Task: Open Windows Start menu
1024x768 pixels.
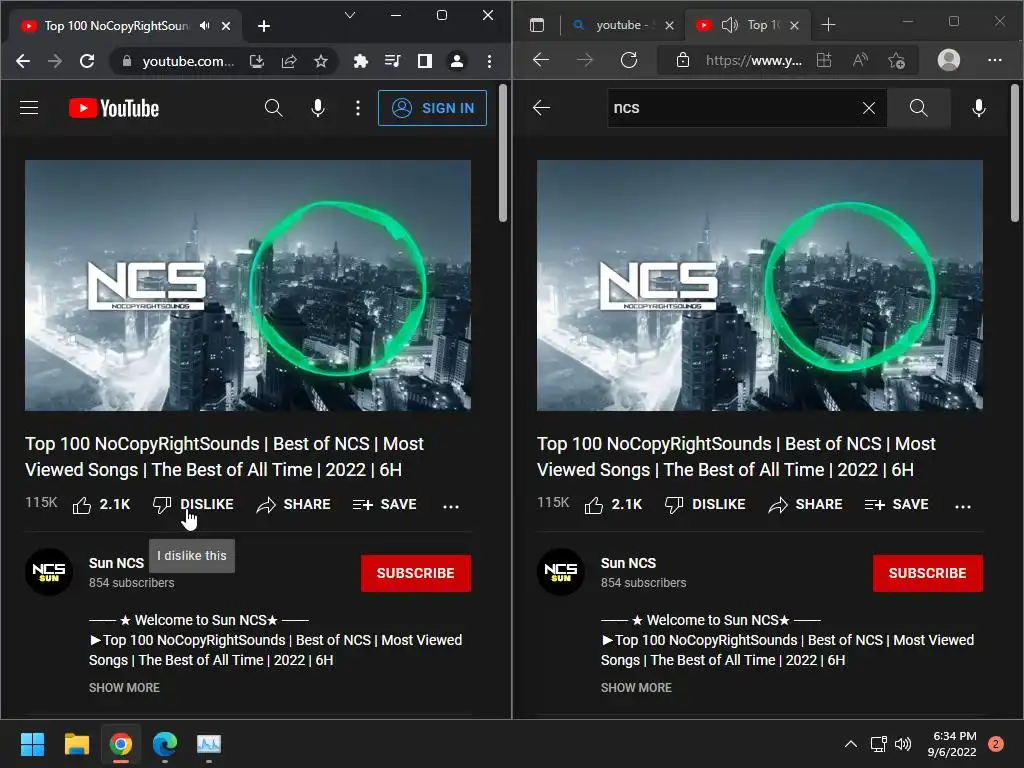Action: 32,744
